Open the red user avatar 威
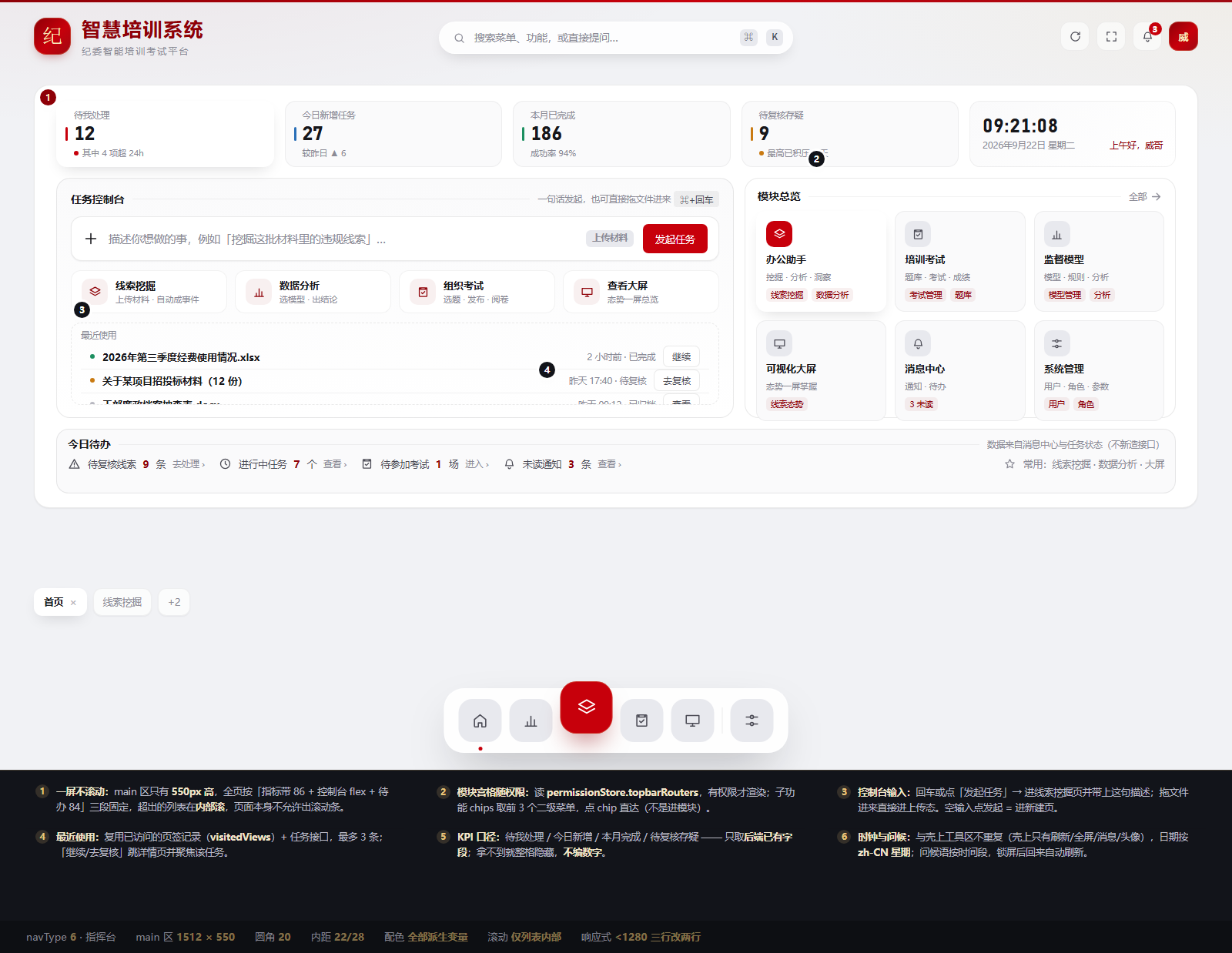Viewport: 1232px width, 953px height. (x=1183, y=36)
